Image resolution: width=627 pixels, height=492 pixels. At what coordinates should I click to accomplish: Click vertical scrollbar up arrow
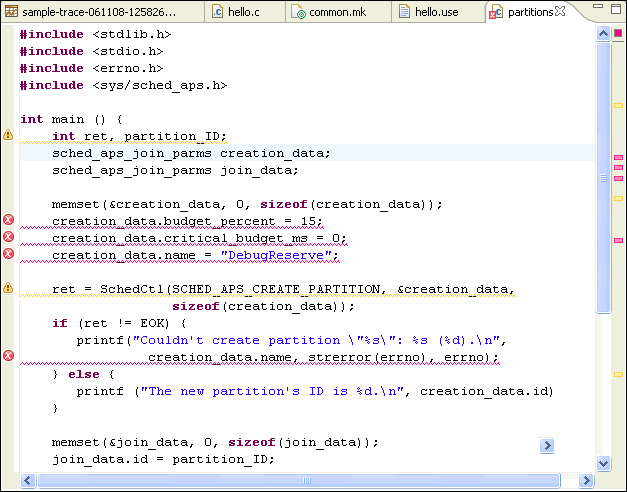point(603,34)
